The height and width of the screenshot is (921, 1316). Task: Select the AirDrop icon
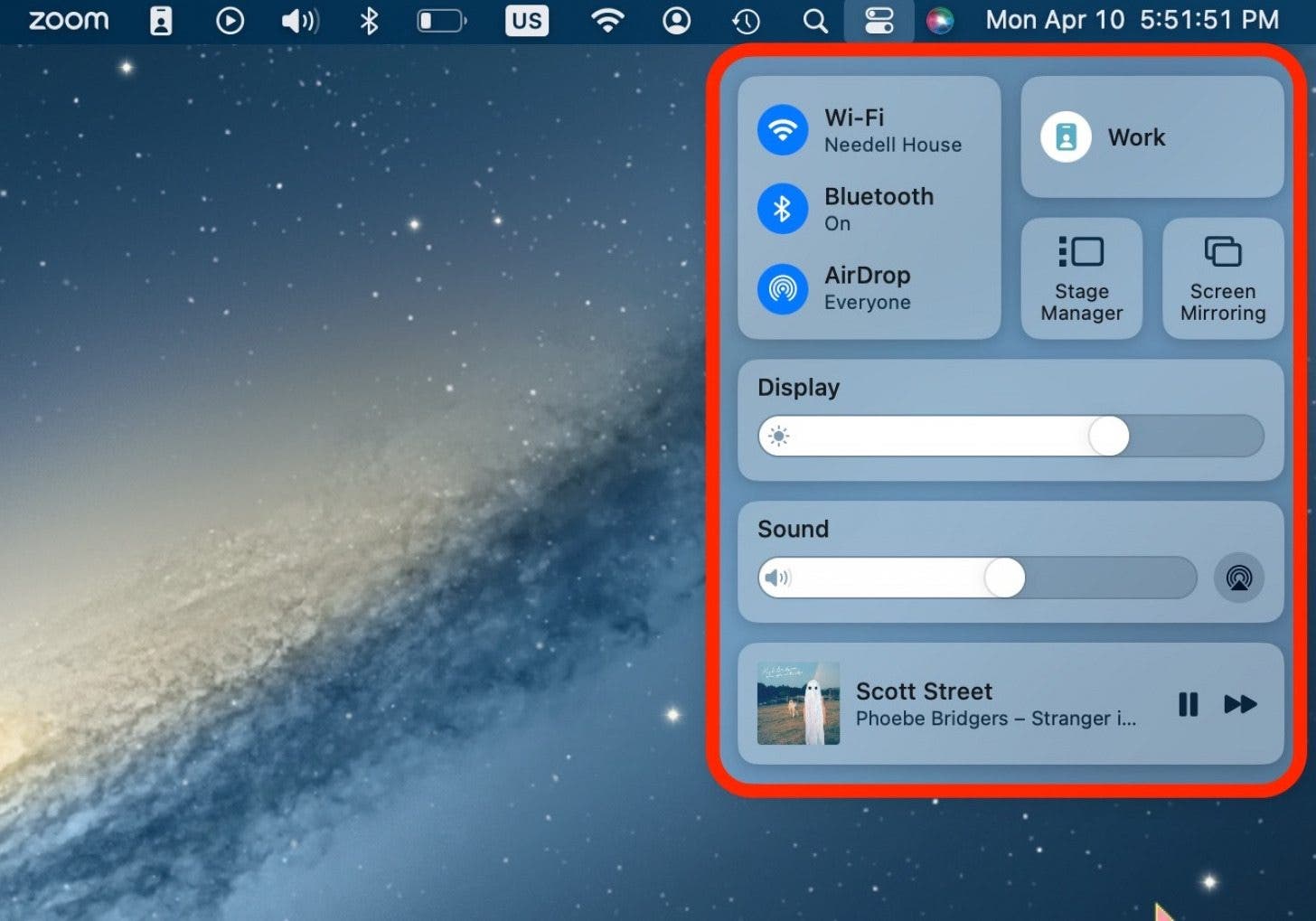coord(782,289)
